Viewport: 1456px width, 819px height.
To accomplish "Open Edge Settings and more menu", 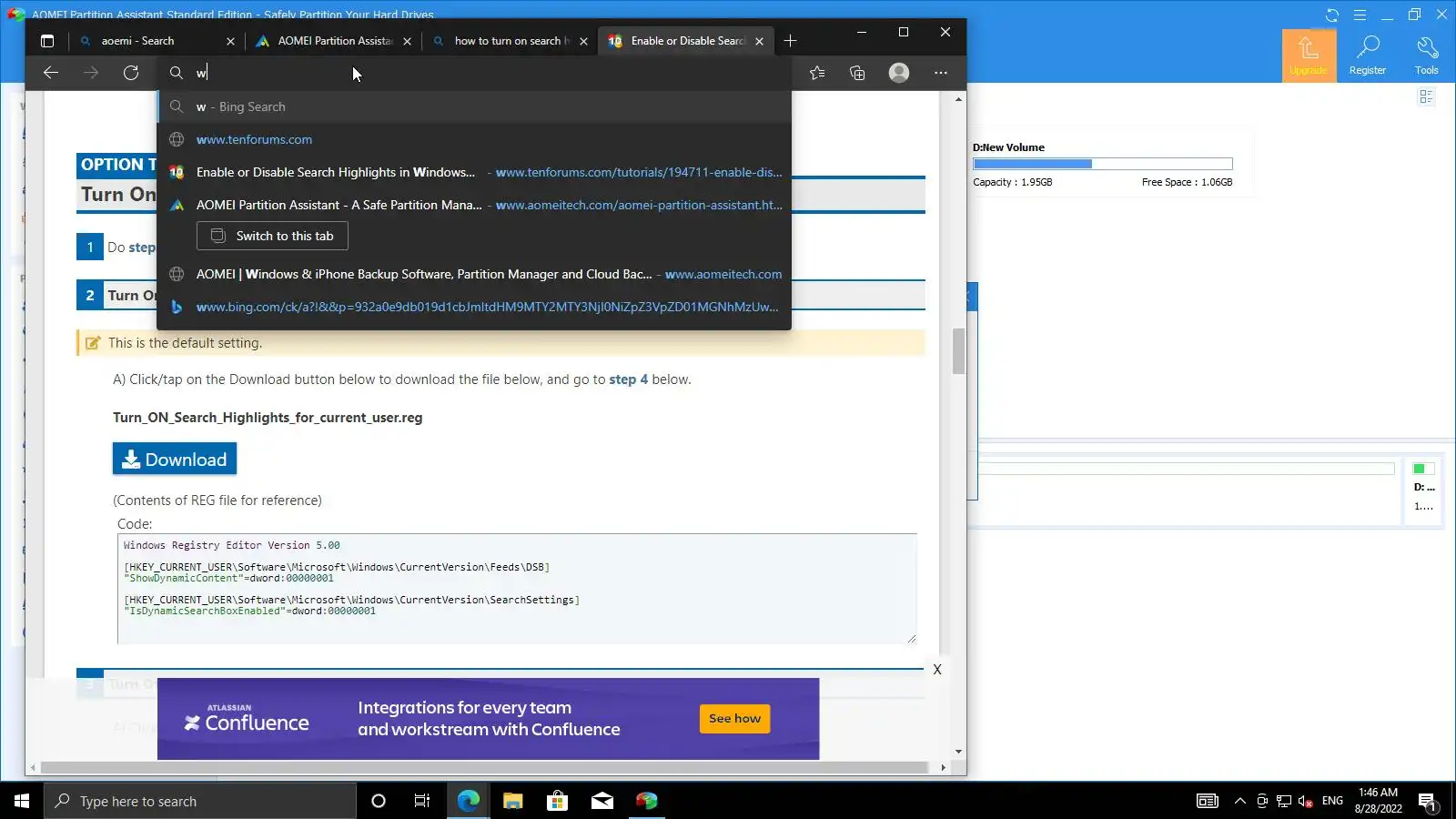I will pyautogui.click(x=941, y=73).
